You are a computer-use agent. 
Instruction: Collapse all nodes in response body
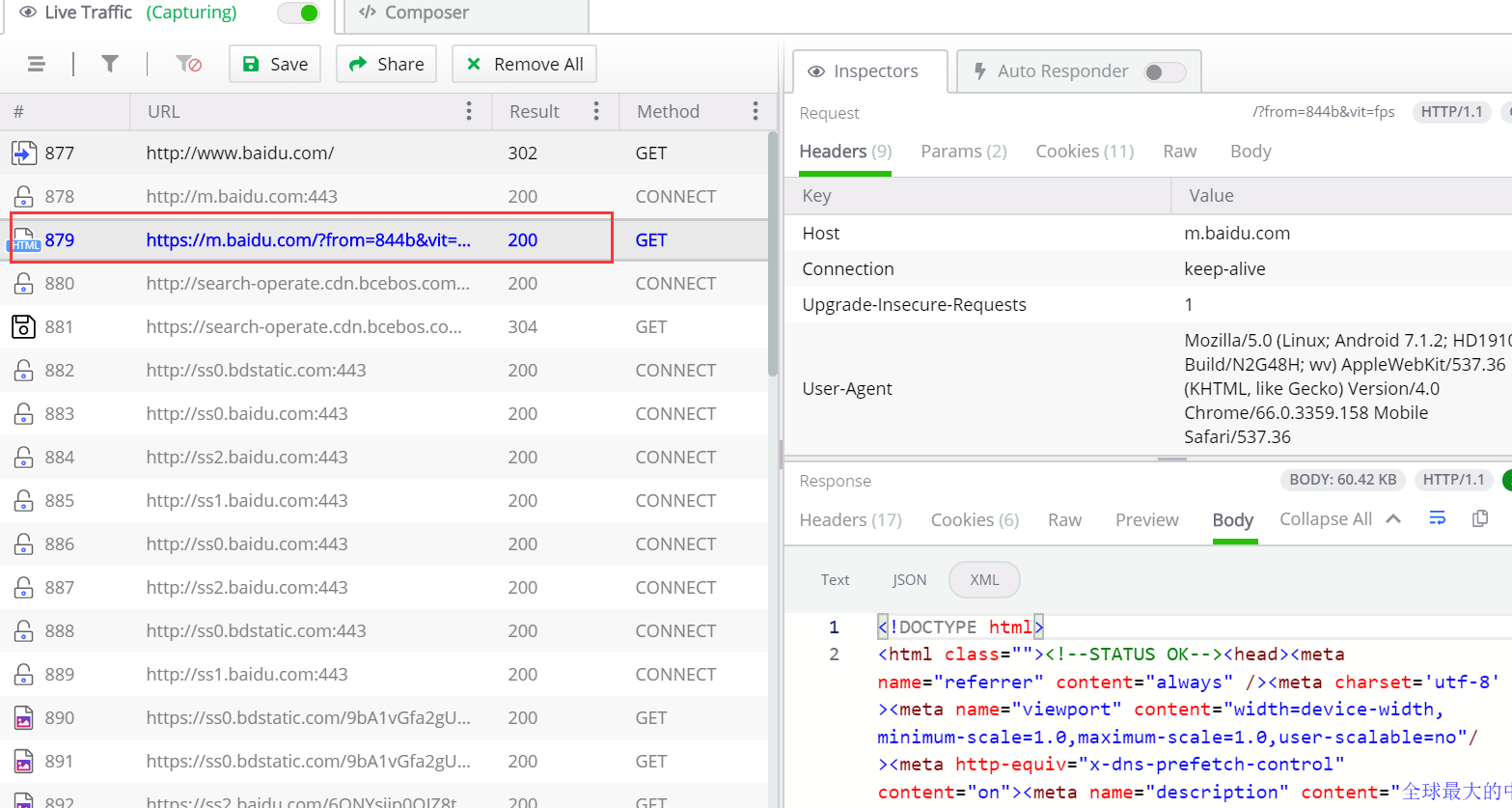(x=1339, y=519)
